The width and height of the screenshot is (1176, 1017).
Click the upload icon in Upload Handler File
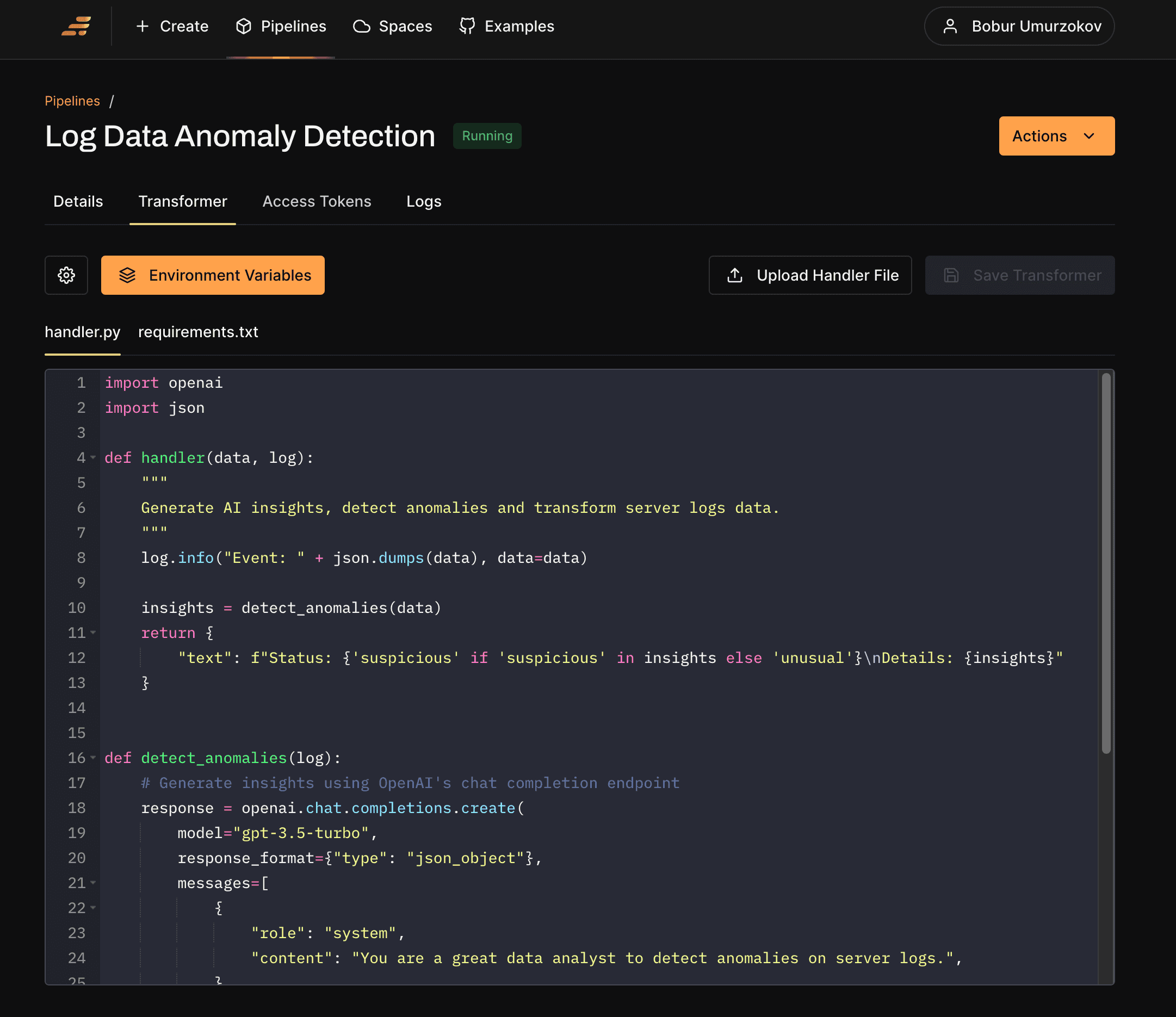coord(735,275)
